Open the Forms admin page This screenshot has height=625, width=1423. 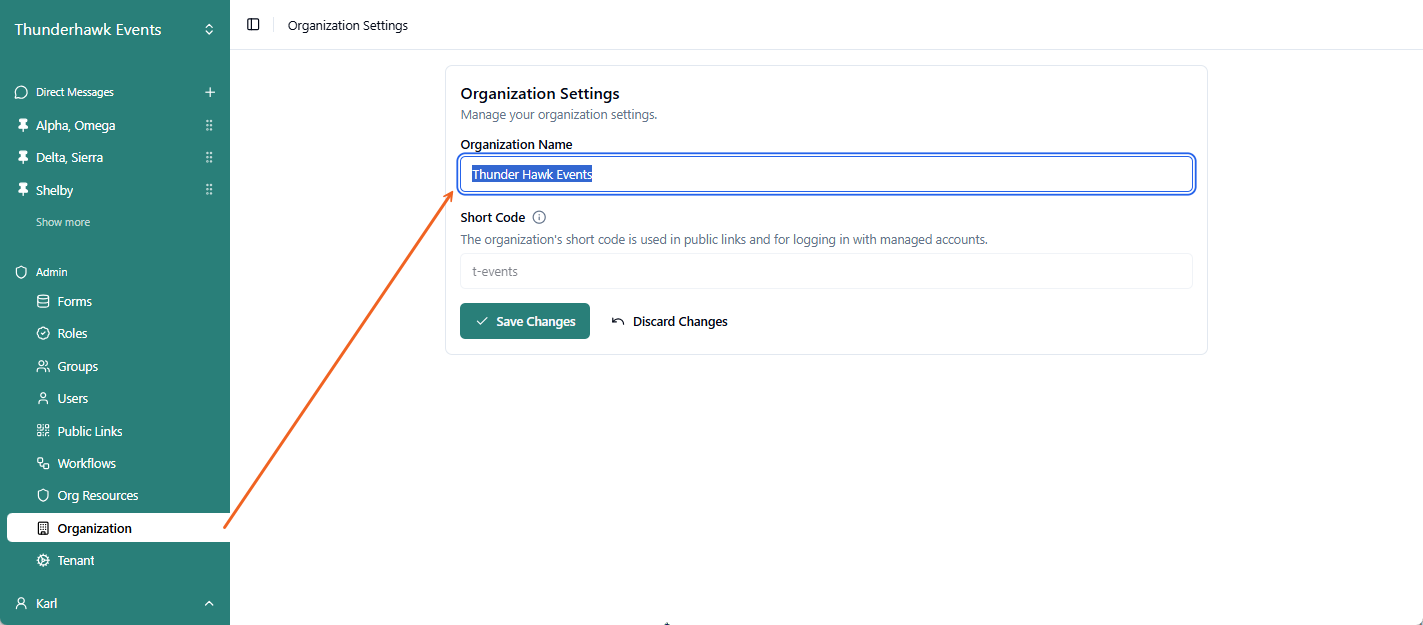74,301
